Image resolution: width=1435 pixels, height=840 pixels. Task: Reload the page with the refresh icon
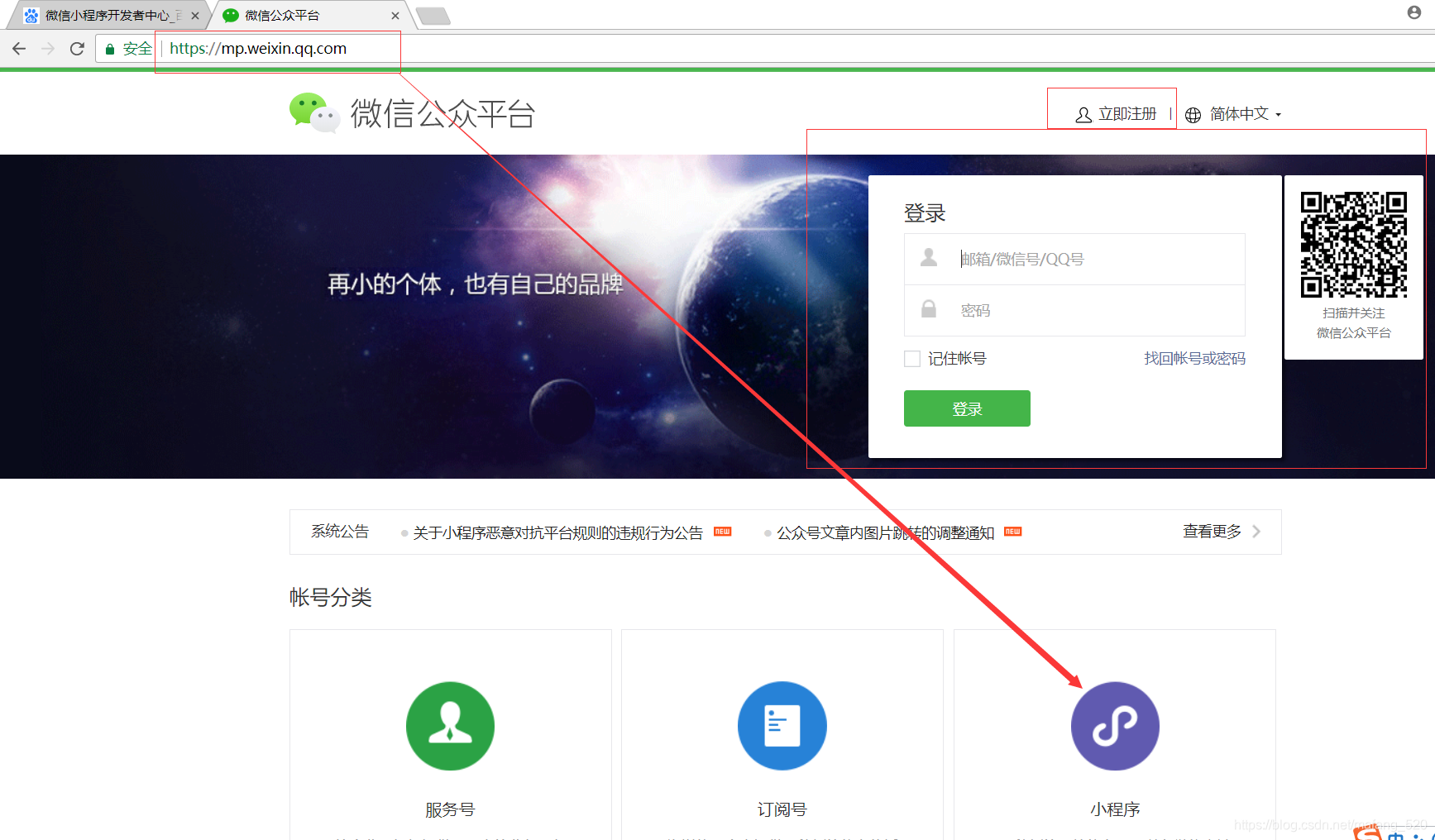click(x=77, y=49)
